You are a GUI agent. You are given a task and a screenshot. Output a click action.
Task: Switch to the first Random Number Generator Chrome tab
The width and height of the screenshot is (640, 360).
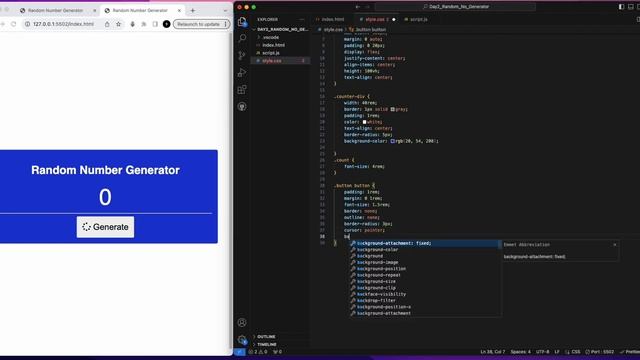click(x=55, y=10)
